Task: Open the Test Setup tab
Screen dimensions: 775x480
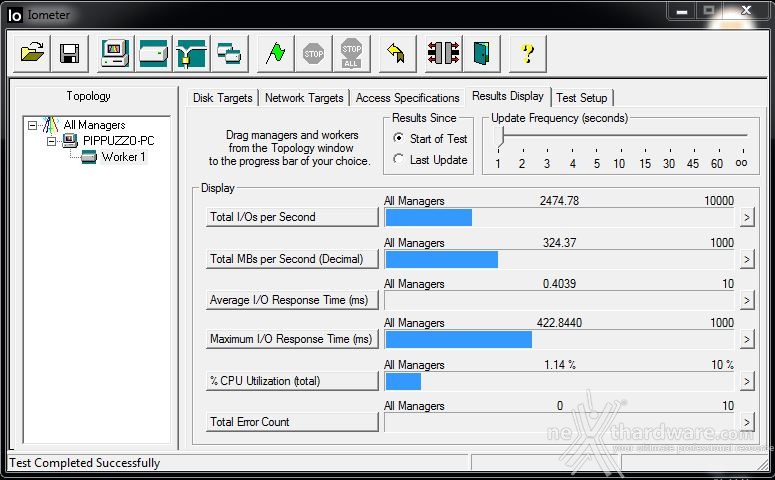Action: pos(582,98)
